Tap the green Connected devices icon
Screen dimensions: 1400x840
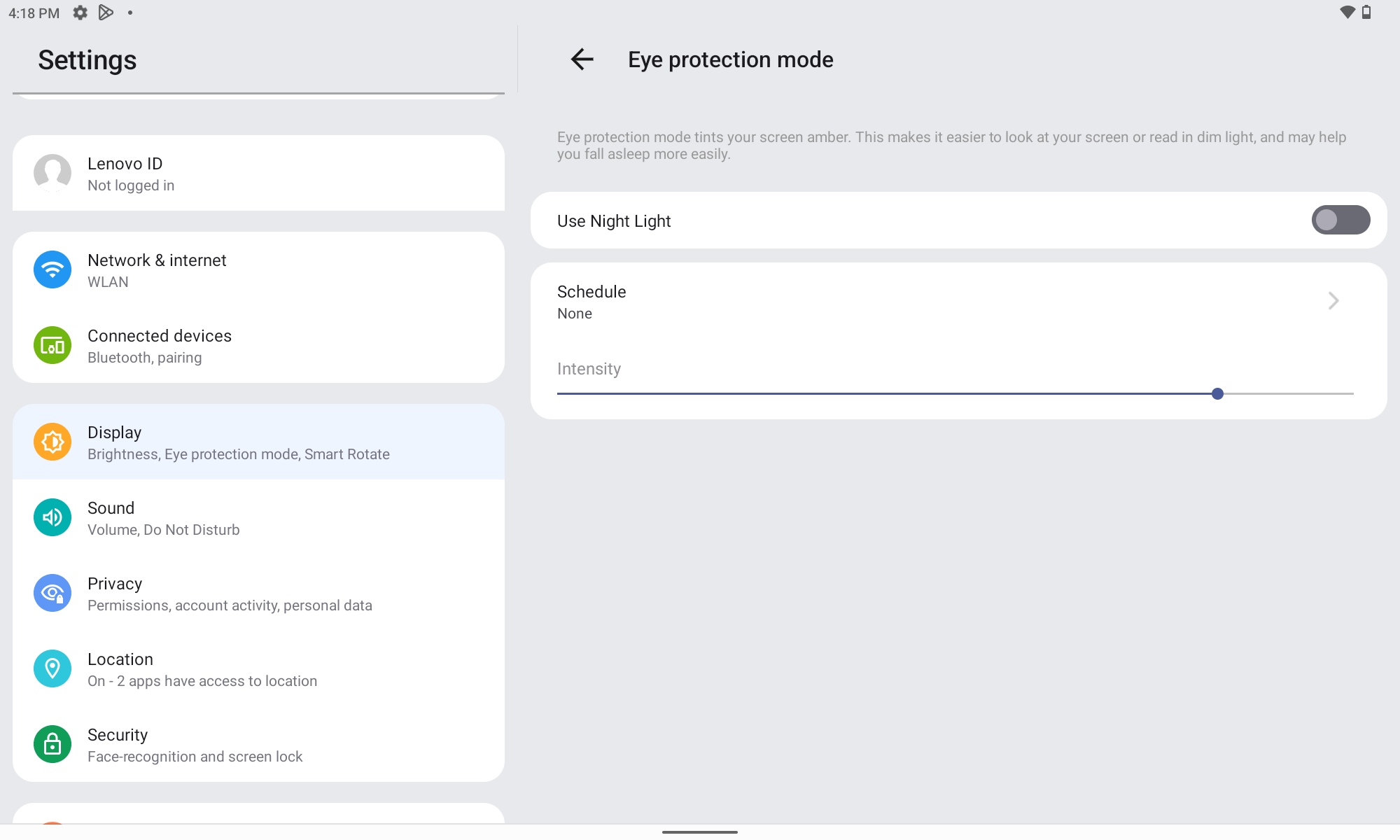(52, 345)
